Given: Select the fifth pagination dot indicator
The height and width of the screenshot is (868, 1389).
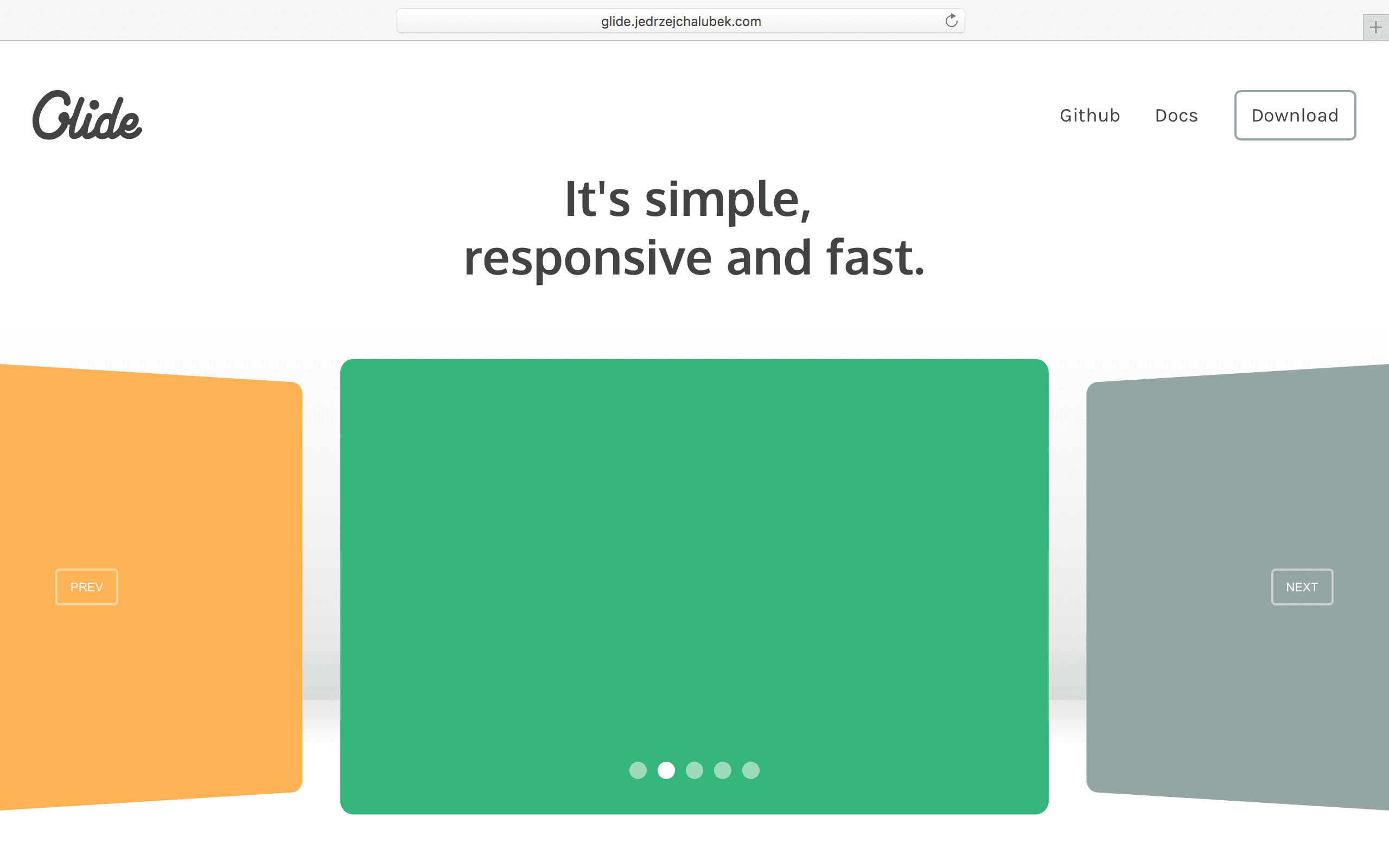Looking at the screenshot, I should [751, 770].
